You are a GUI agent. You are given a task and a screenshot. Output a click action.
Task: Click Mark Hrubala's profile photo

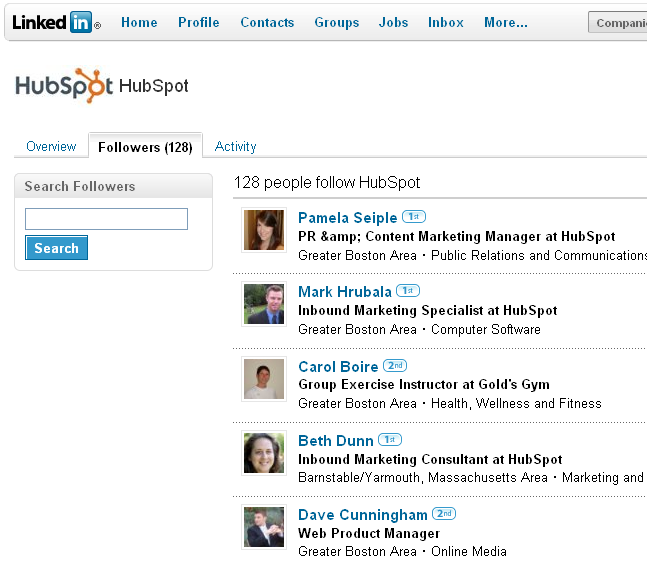264,304
